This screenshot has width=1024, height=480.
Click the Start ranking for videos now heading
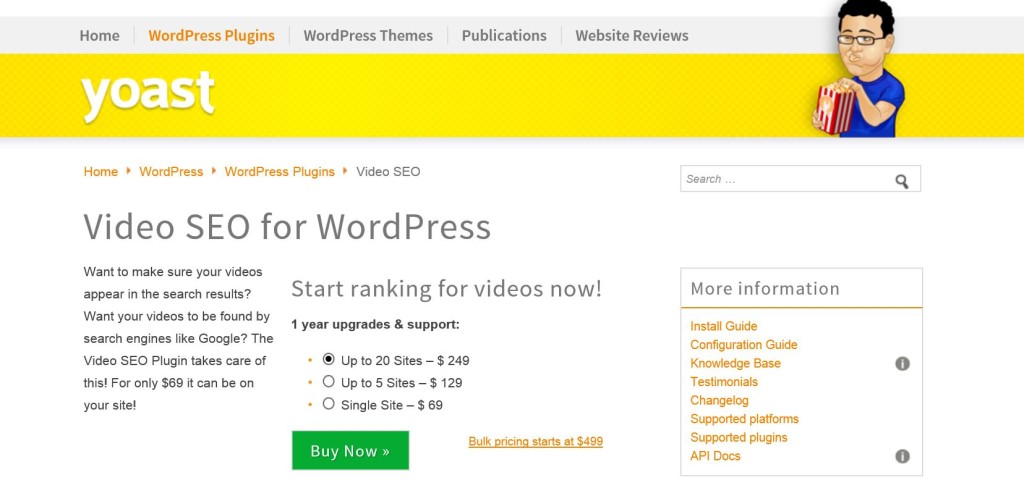[x=446, y=289]
